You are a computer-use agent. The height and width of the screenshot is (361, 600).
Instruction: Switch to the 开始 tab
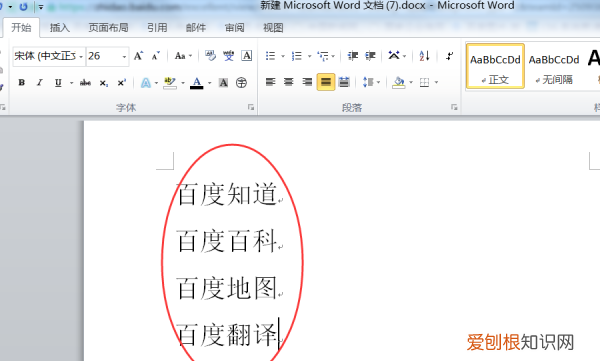click(21, 28)
